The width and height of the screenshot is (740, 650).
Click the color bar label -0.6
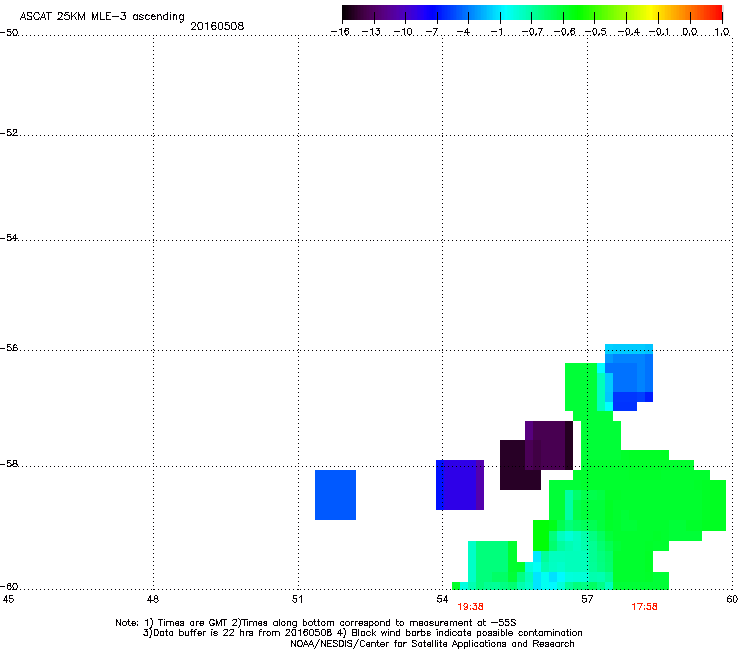pyautogui.click(x=564, y=32)
